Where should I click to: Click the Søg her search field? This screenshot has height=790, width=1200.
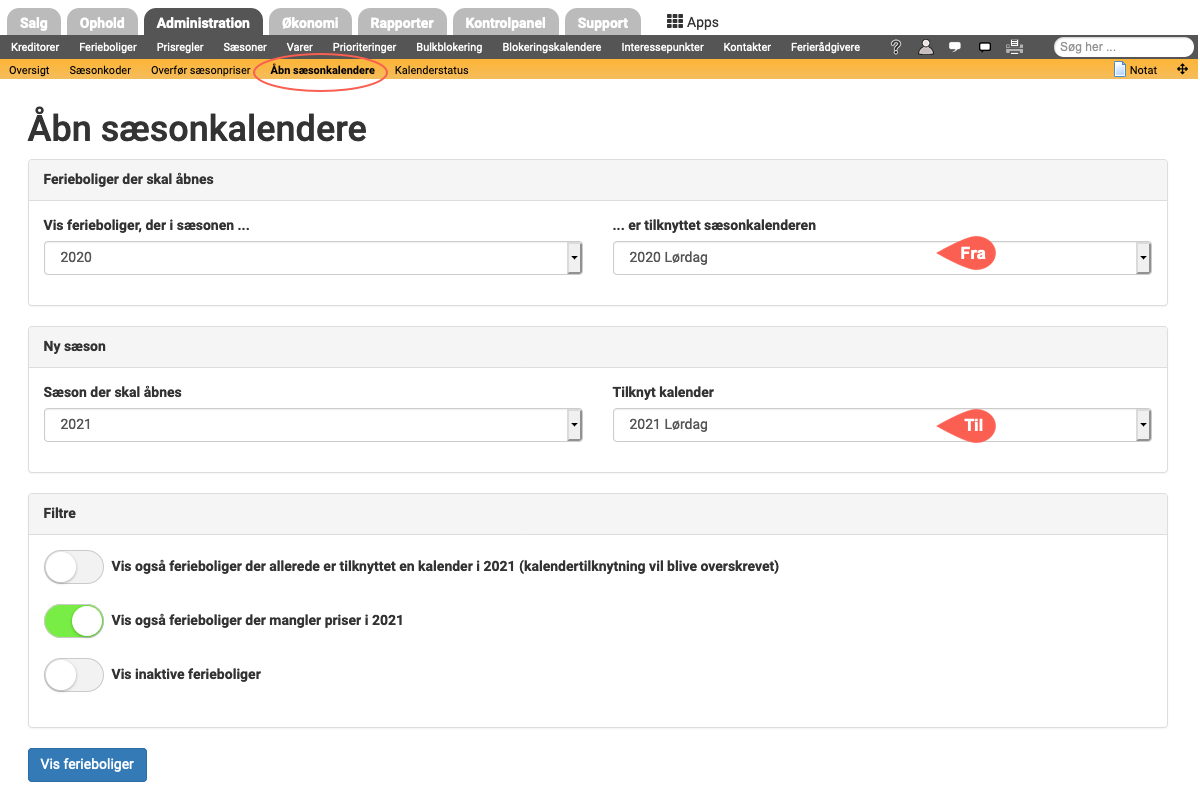click(x=1124, y=47)
